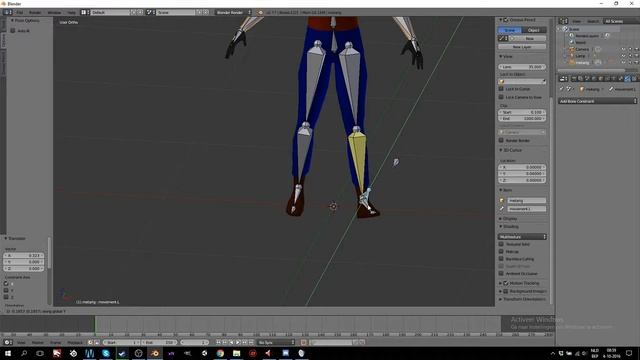Open the No Sync dropdown in timeline
This screenshot has height=360, width=640.
(276, 342)
